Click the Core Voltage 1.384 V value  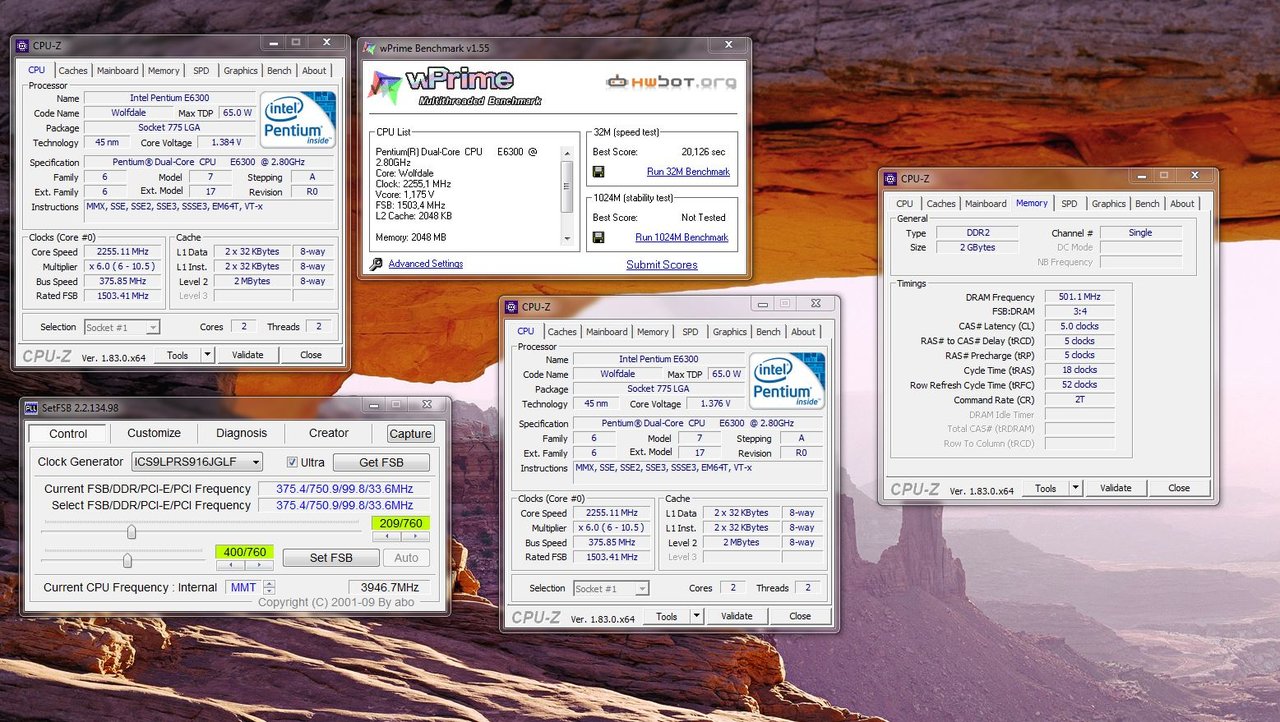227,143
